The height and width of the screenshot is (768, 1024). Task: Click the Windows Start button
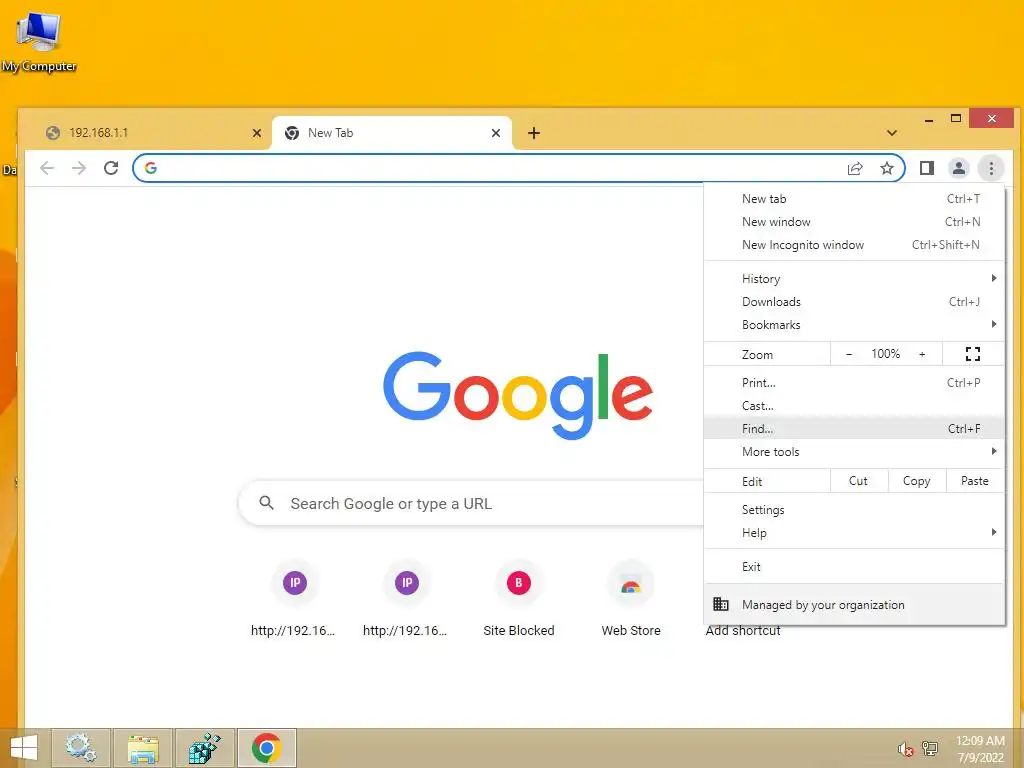(24, 748)
